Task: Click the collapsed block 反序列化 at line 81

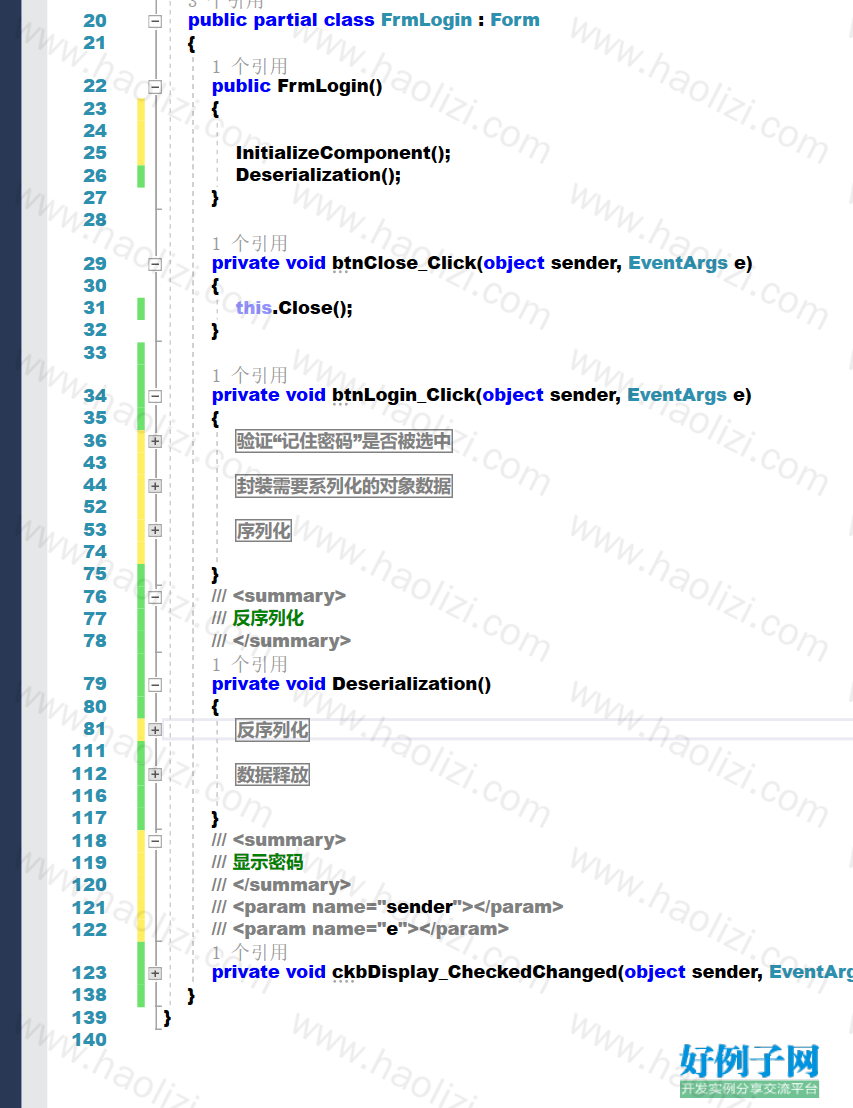Action: point(272,730)
